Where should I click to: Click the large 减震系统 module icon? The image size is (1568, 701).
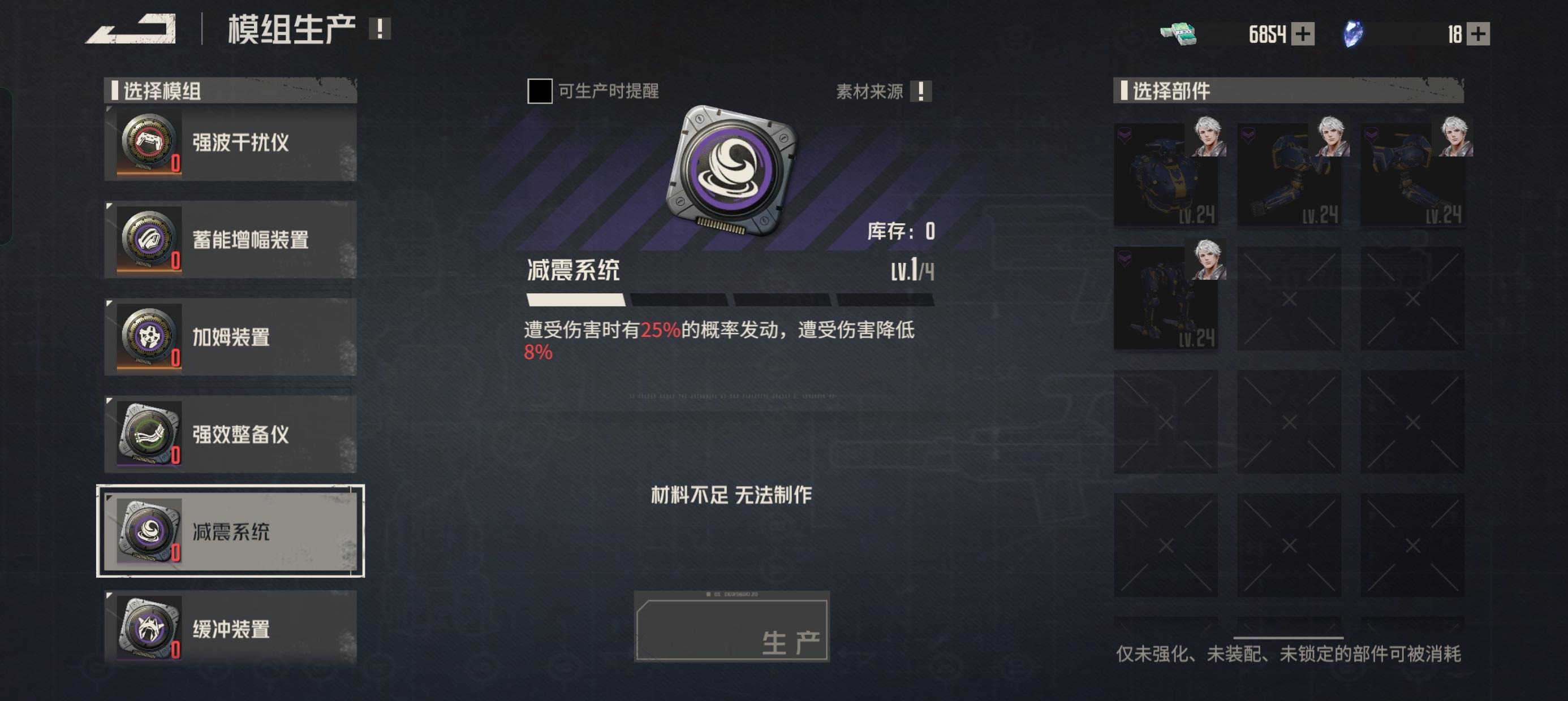[x=731, y=170]
